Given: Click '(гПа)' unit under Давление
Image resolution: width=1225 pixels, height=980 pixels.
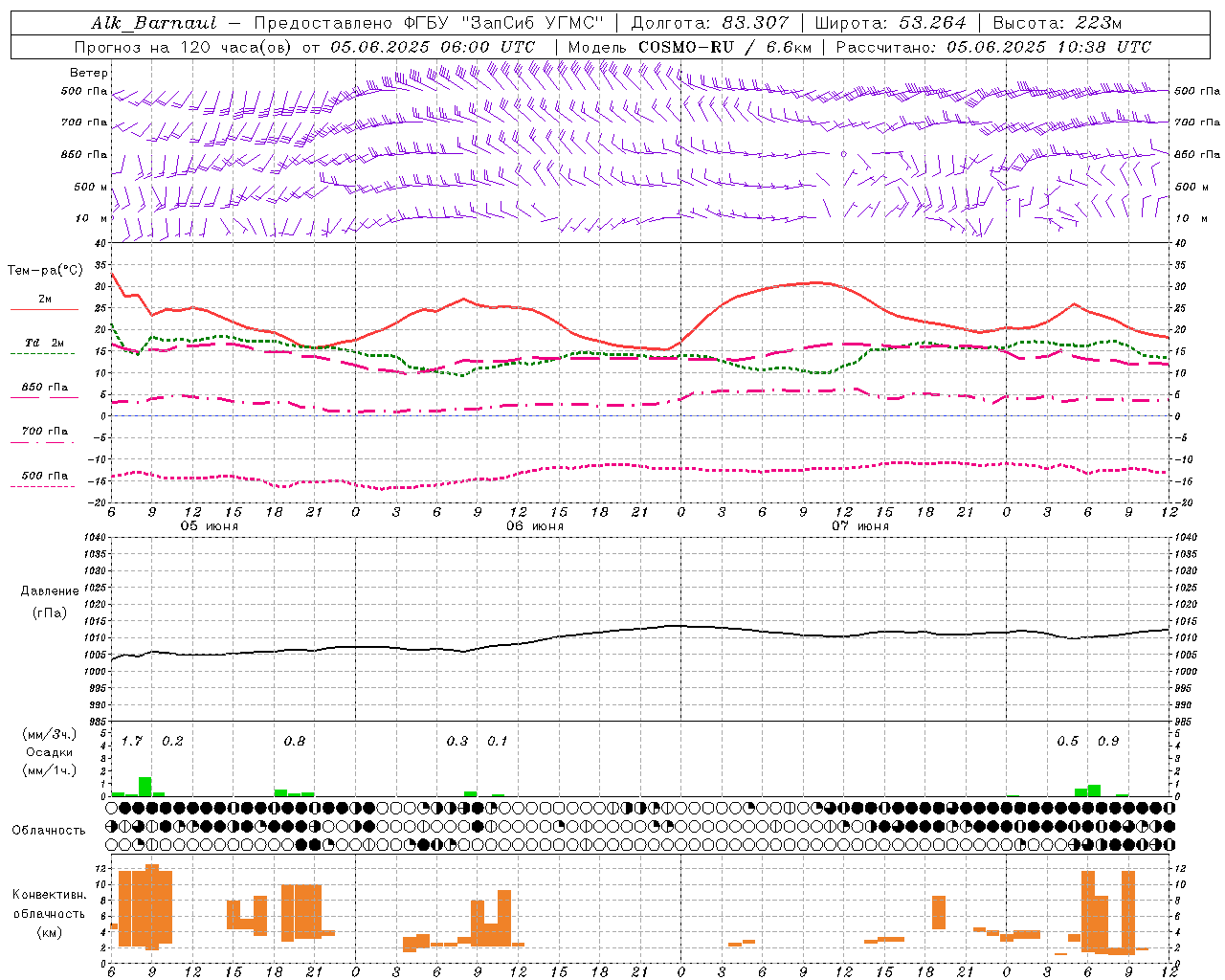Looking at the screenshot, I should (49, 612).
